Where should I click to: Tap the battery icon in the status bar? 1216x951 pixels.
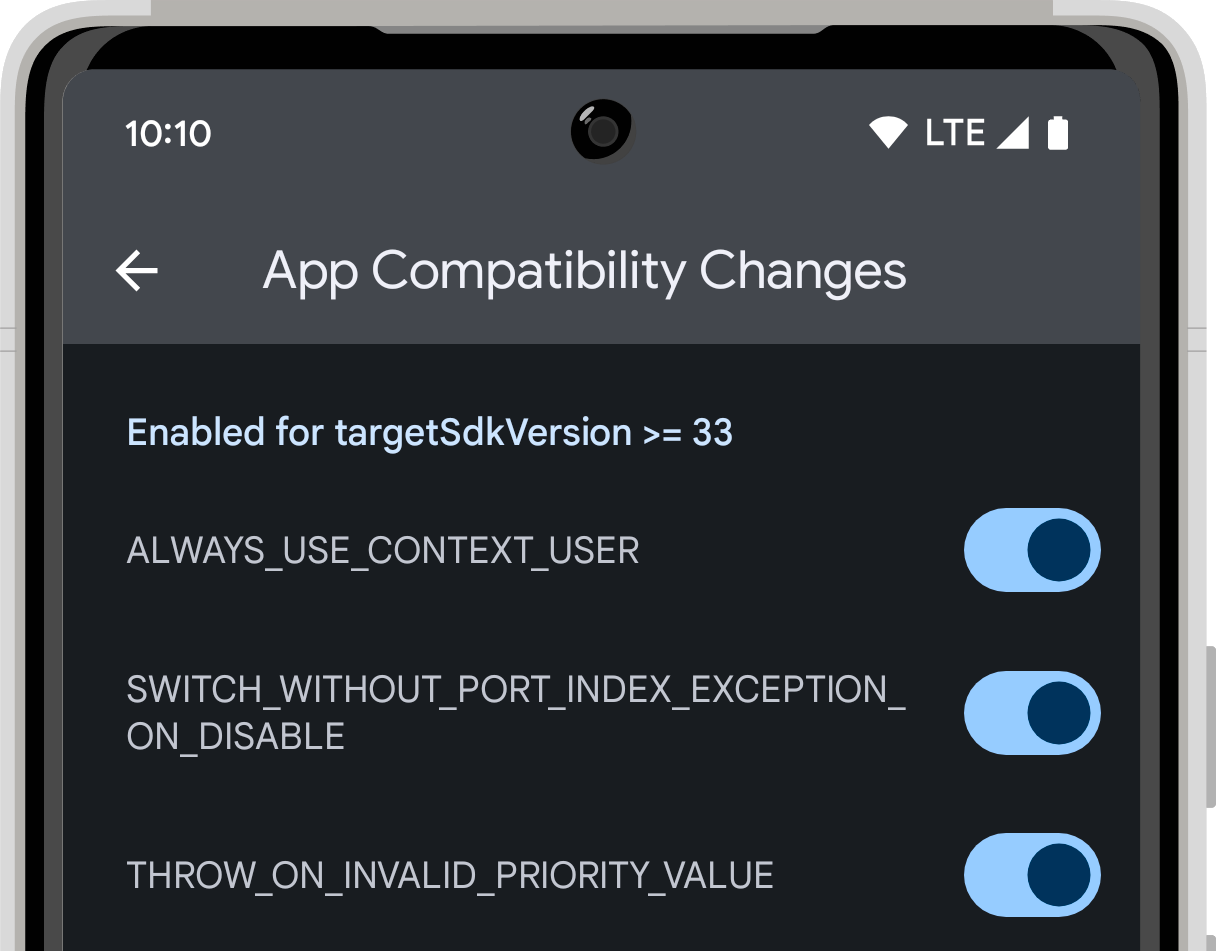pyautogui.click(x=1058, y=132)
